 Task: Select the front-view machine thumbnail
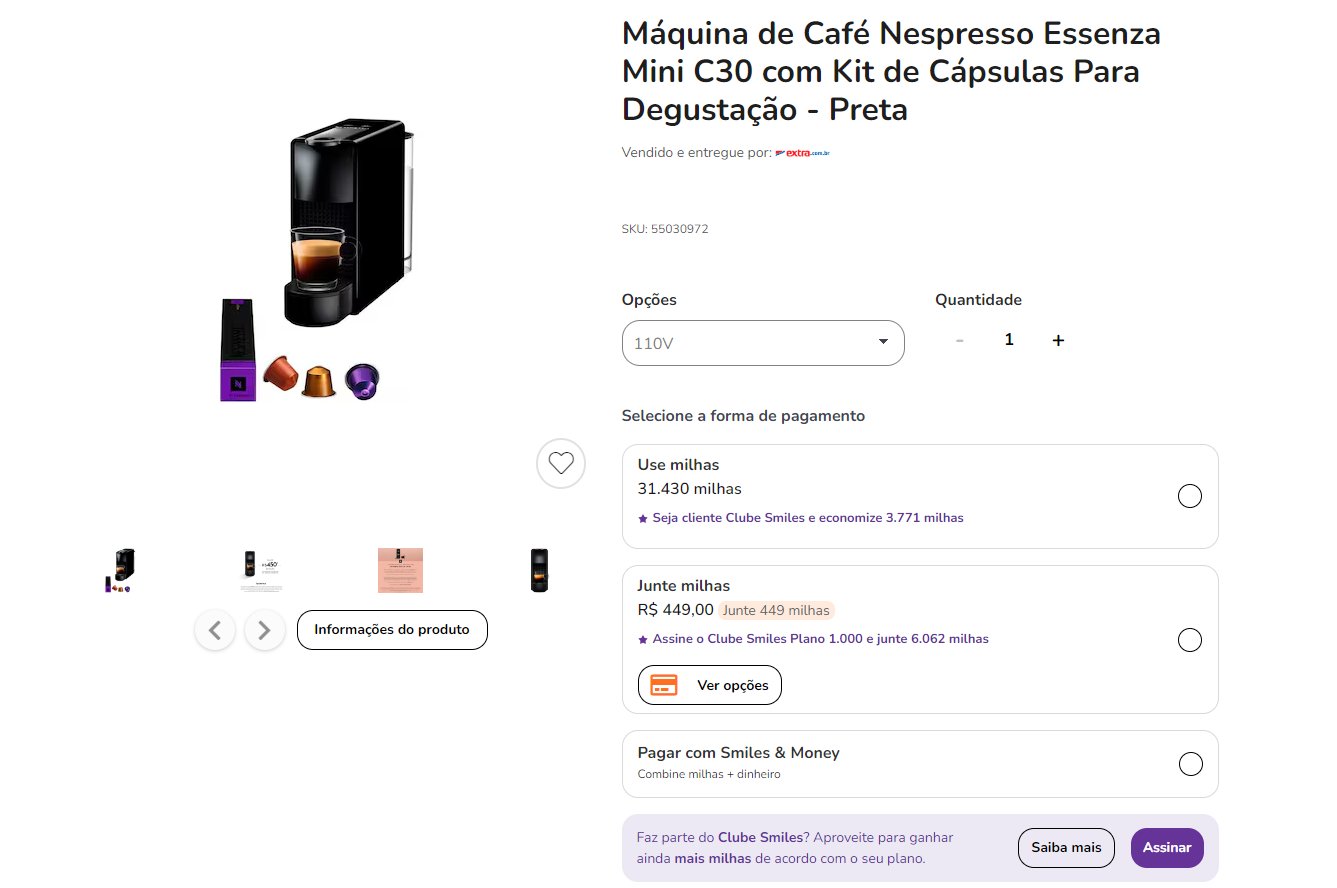click(540, 570)
